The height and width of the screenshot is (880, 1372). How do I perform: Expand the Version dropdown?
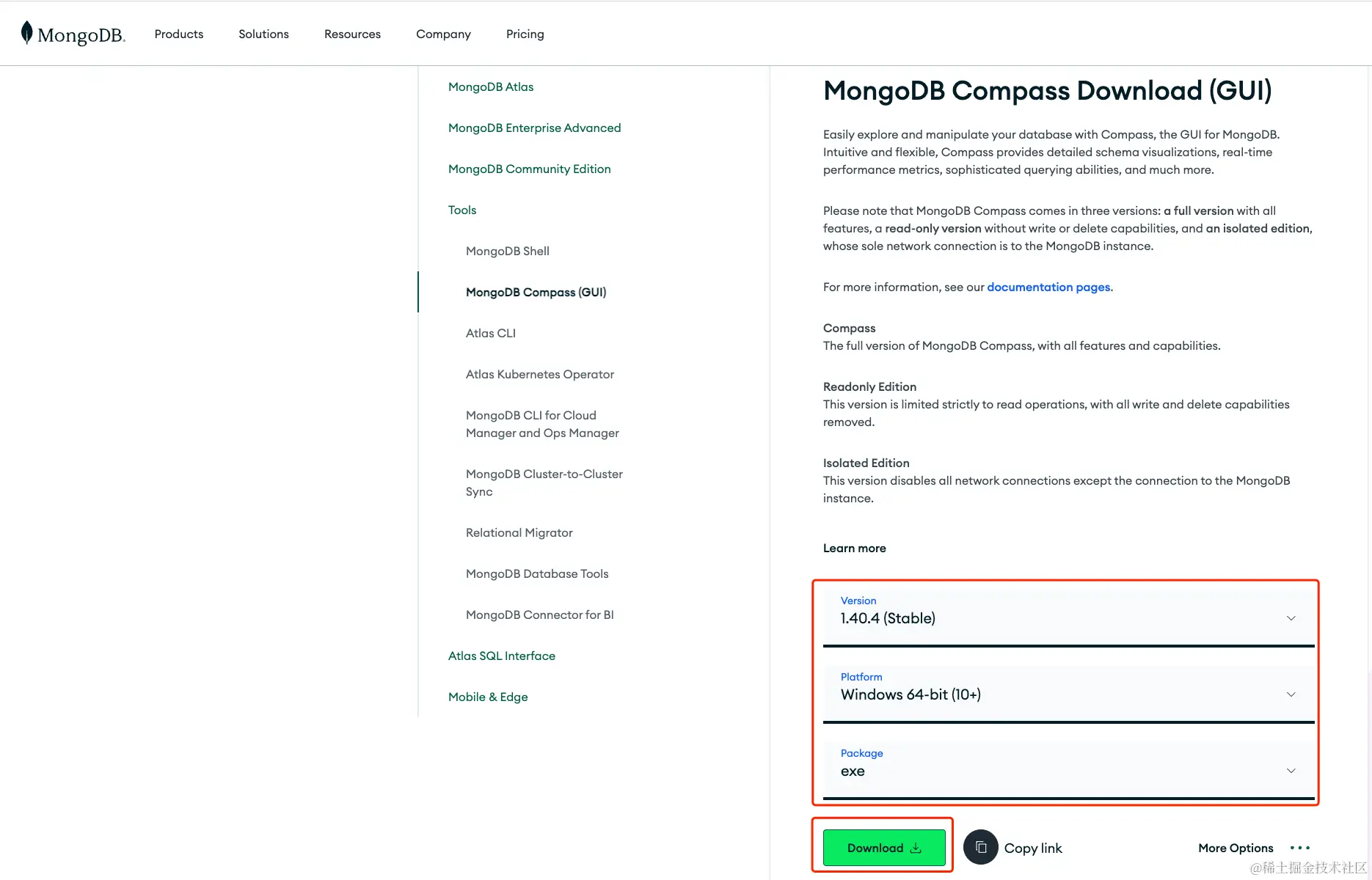coord(1068,617)
